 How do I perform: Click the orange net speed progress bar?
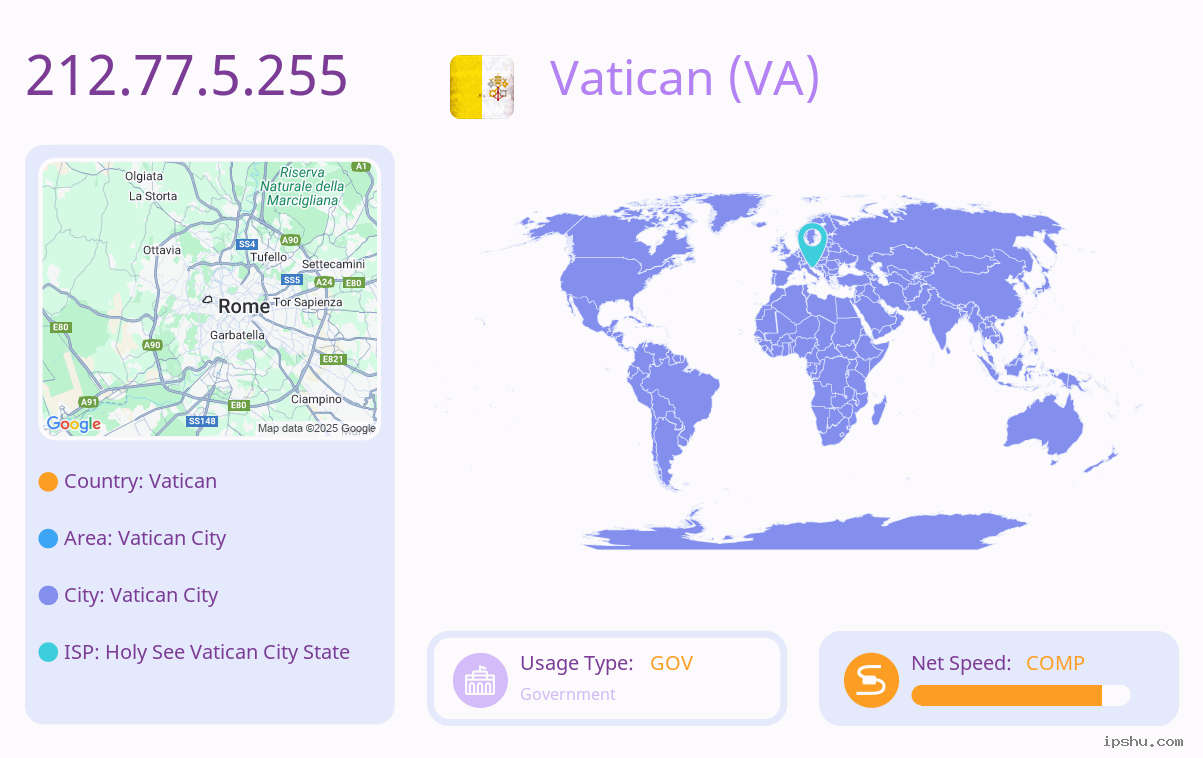click(1021, 695)
